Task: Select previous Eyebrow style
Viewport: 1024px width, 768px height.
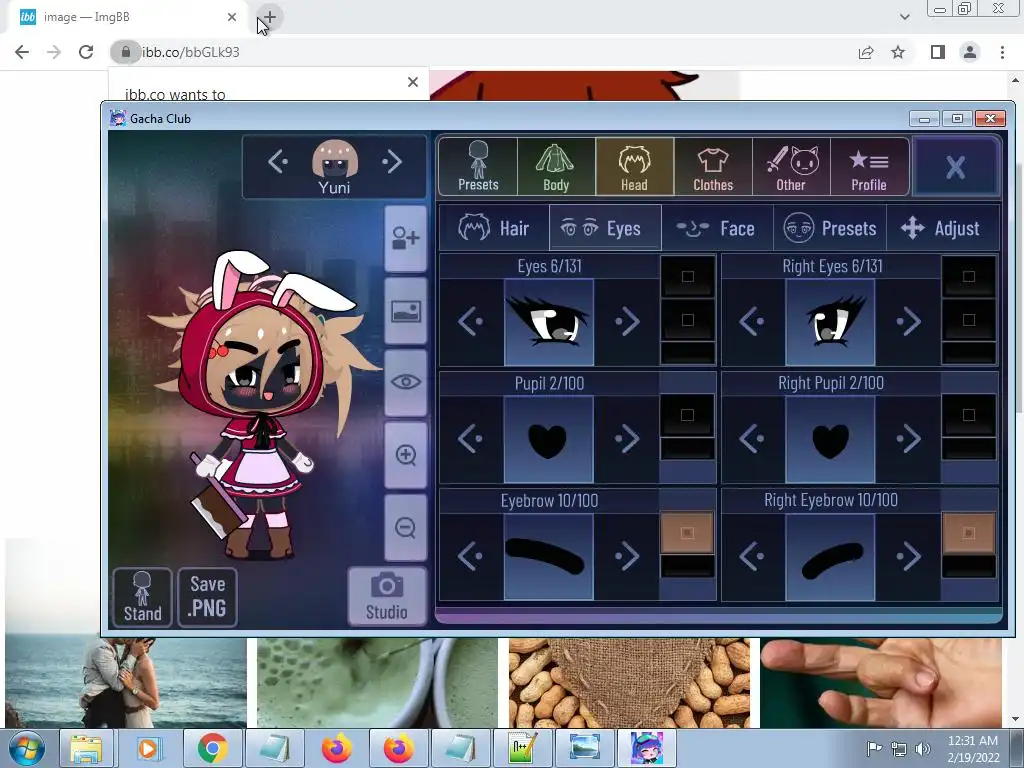Action: point(470,556)
